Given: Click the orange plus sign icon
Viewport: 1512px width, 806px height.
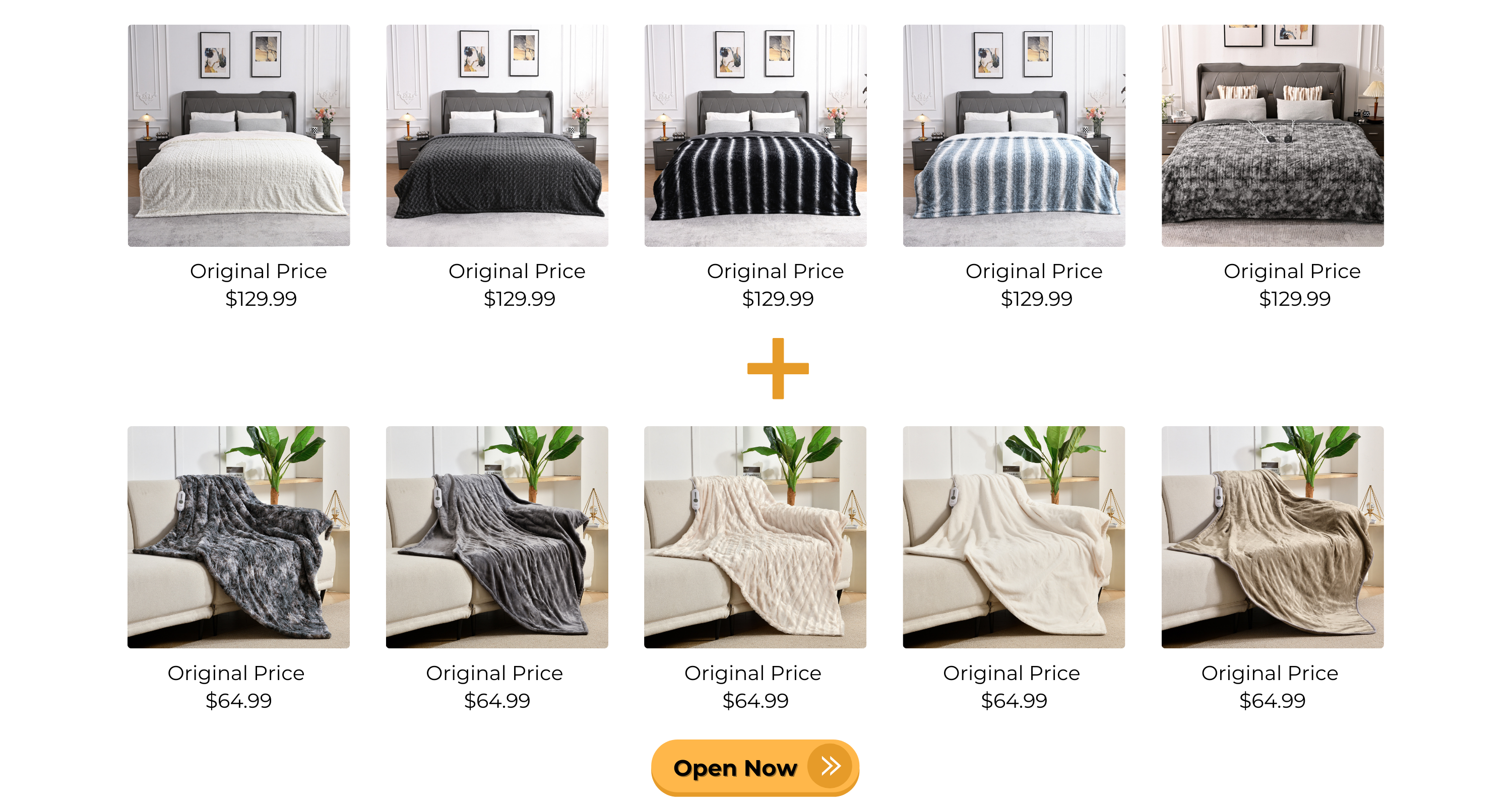Looking at the screenshot, I should (778, 368).
